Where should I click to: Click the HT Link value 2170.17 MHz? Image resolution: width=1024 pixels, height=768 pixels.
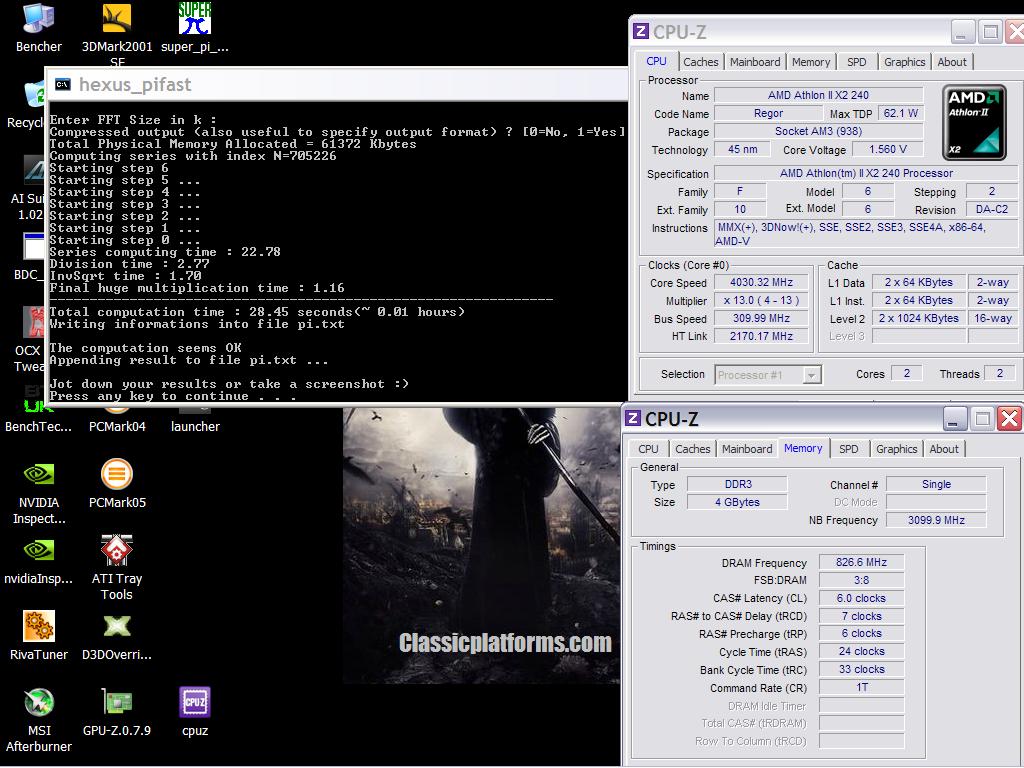pos(761,336)
